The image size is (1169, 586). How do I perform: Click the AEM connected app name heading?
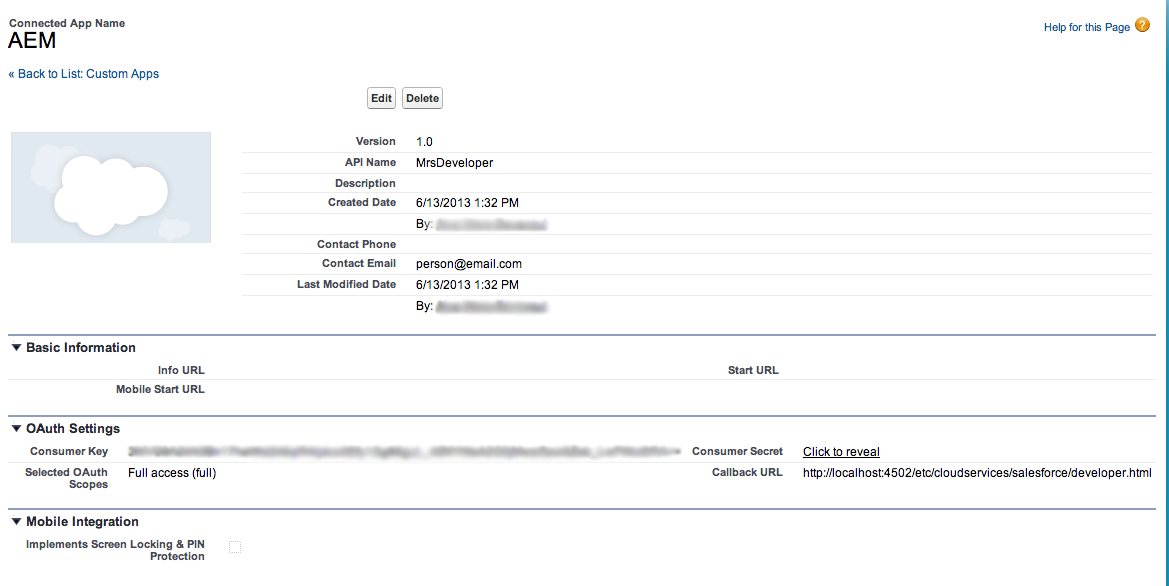[x=32, y=41]
